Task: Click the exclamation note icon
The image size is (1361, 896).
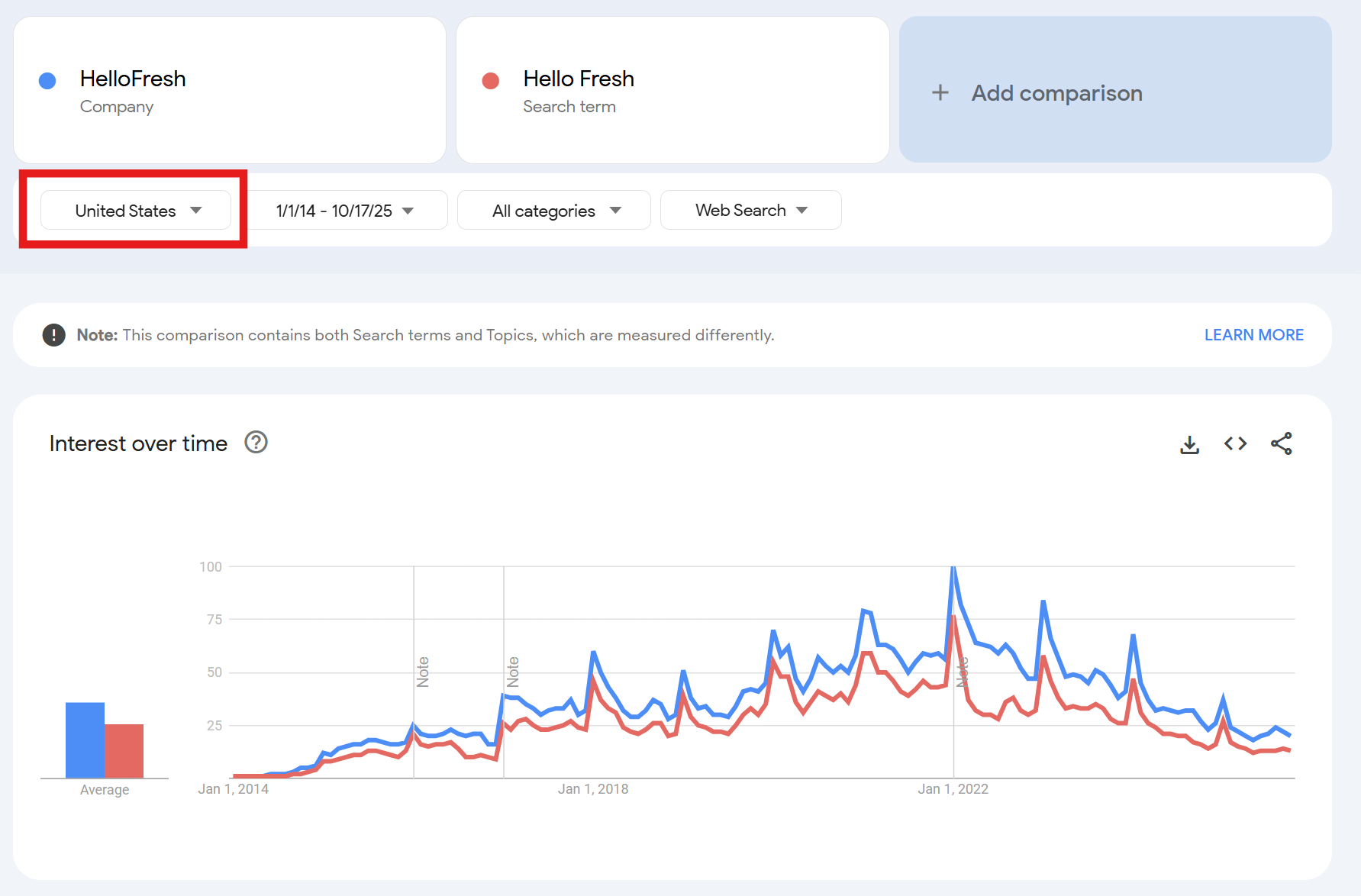Action: coord(53,335)
